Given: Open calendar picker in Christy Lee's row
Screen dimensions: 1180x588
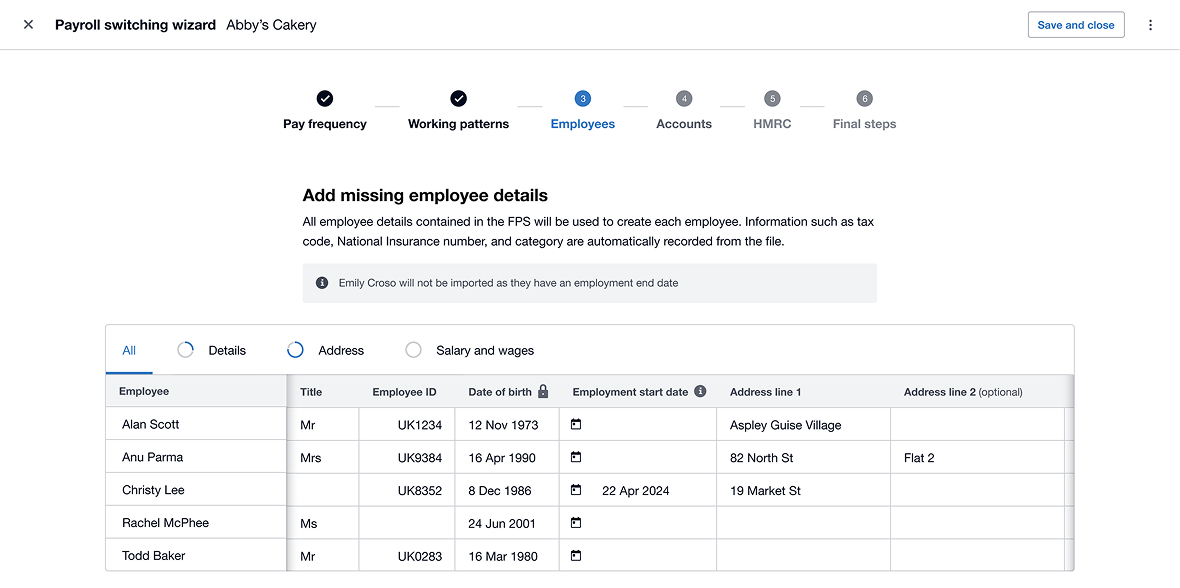Looking at the screenshot, I should (576, 490).
